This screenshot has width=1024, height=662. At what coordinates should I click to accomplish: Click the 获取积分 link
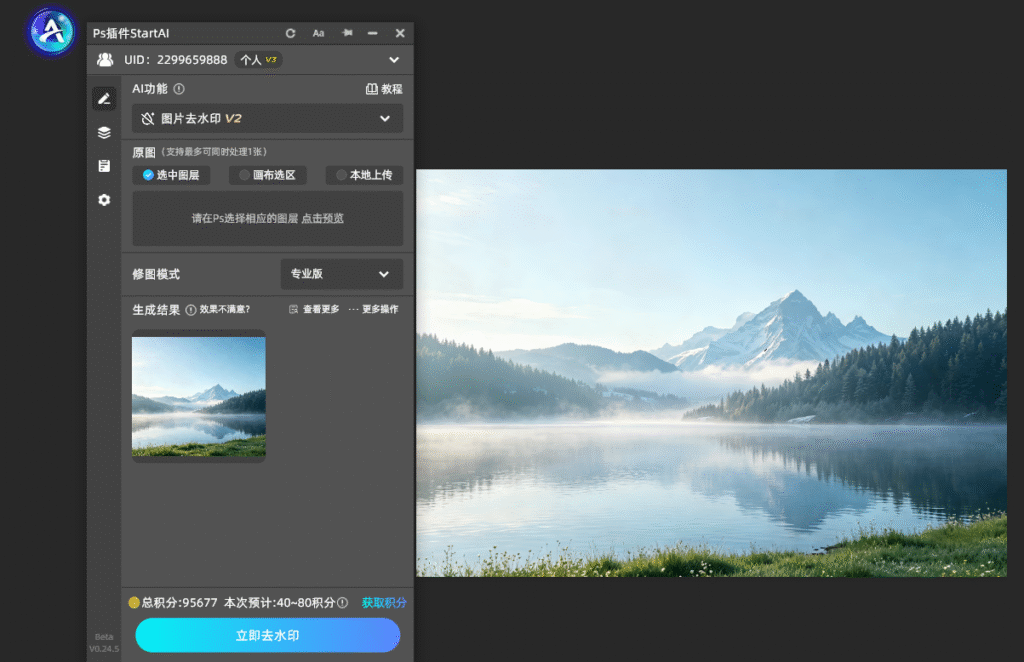[384, 603]
